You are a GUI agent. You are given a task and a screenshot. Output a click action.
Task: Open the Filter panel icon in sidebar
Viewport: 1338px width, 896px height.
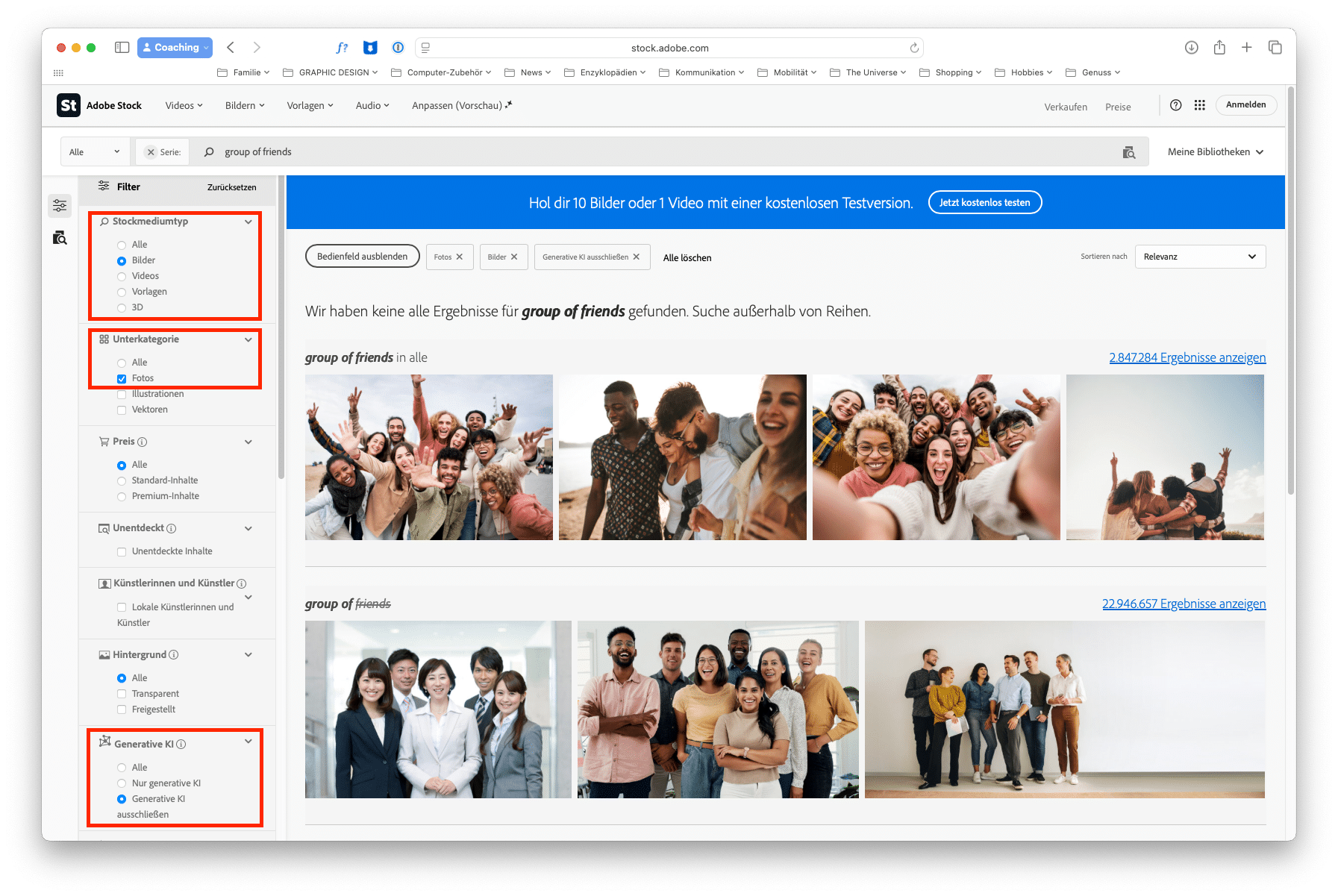[x=60, y=206]
